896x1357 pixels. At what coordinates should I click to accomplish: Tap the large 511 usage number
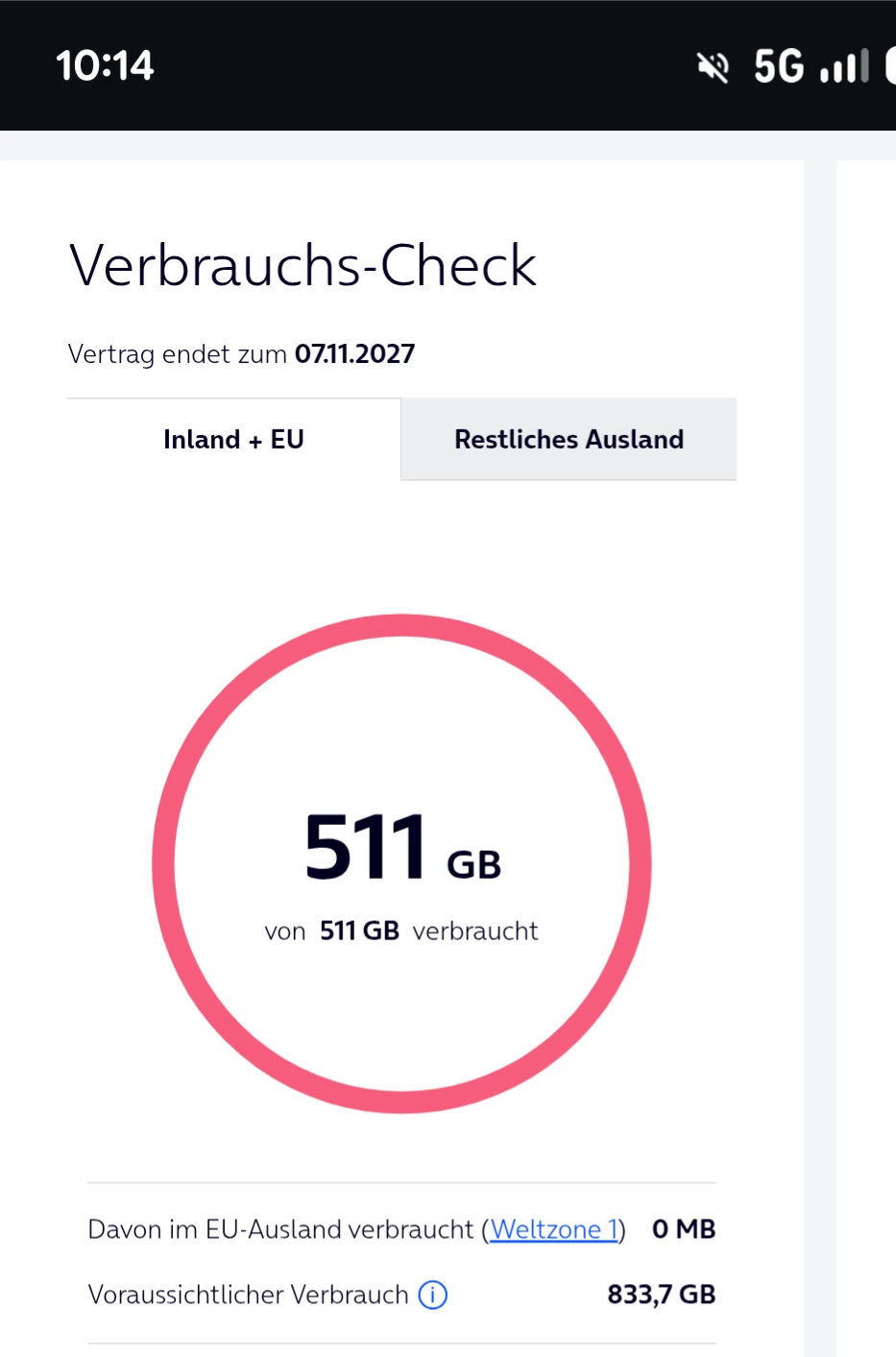point(365,847)
